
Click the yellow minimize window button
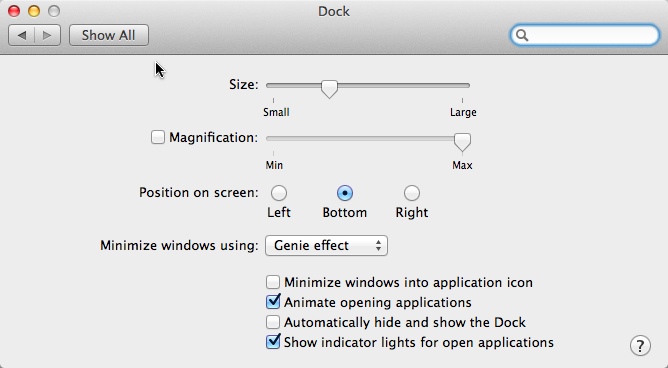coord(34,11)
